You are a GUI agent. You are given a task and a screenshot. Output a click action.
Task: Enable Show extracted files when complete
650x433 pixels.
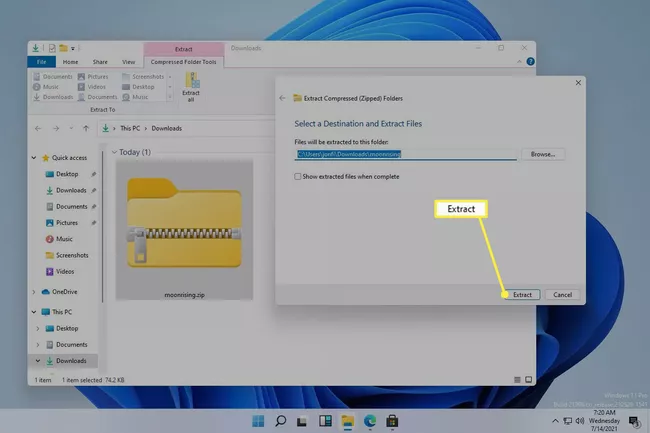(x=297, y=176)
